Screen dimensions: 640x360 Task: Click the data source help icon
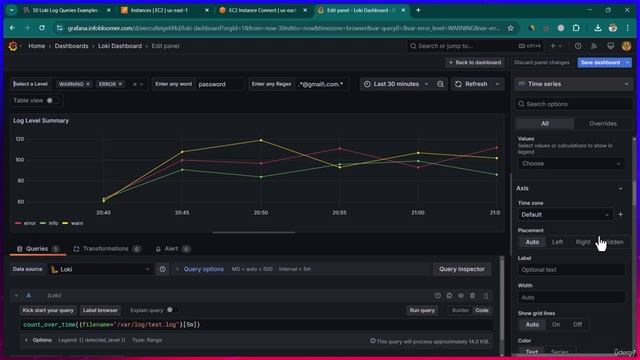(x=162, y=269)
